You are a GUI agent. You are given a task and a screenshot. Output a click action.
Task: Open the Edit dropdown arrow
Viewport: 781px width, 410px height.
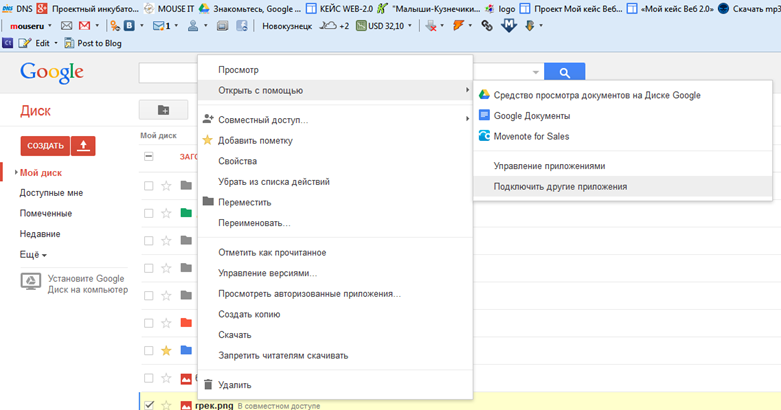[x=55, y=43]
